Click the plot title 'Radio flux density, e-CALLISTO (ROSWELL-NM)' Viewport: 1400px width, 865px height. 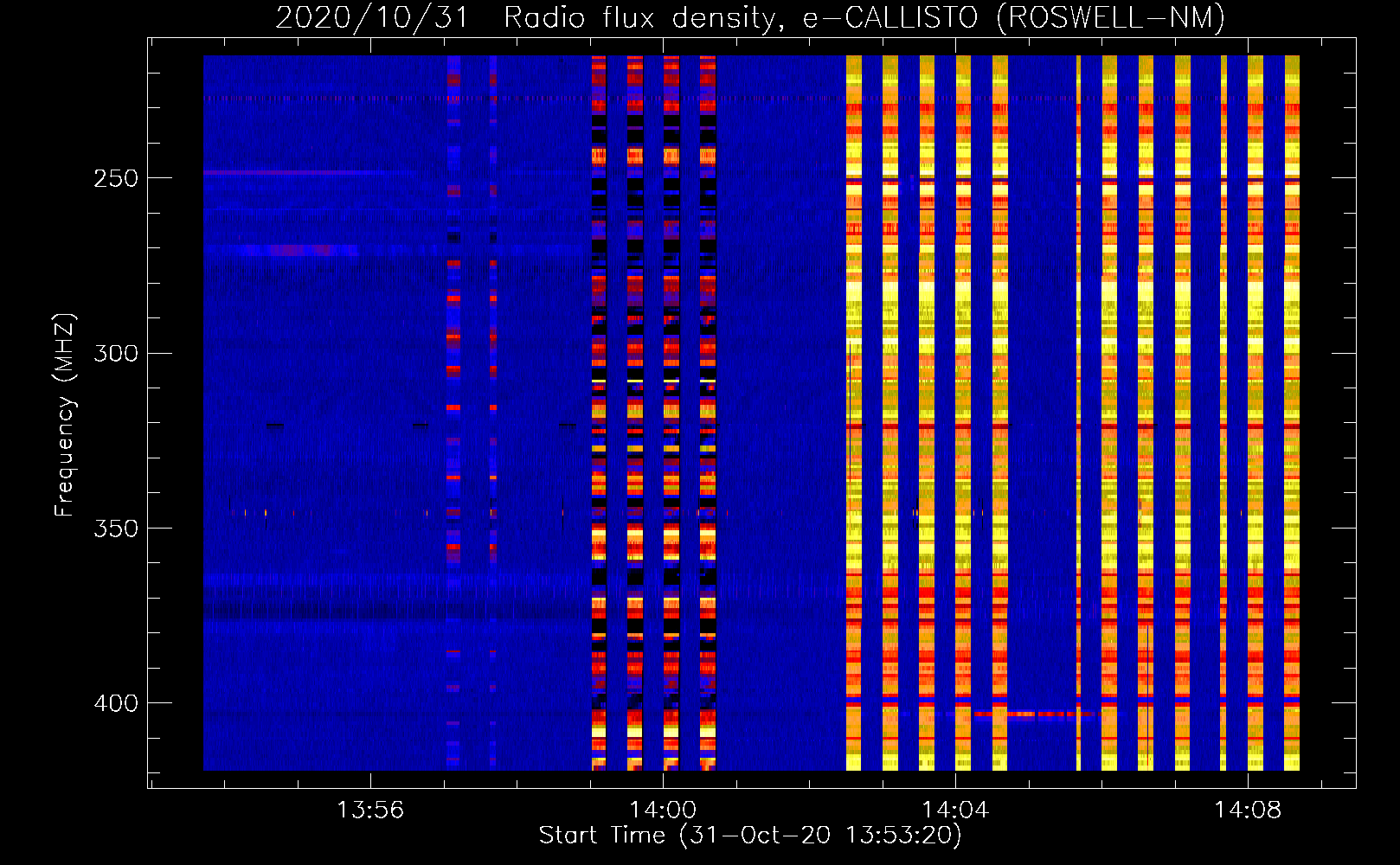864,17
